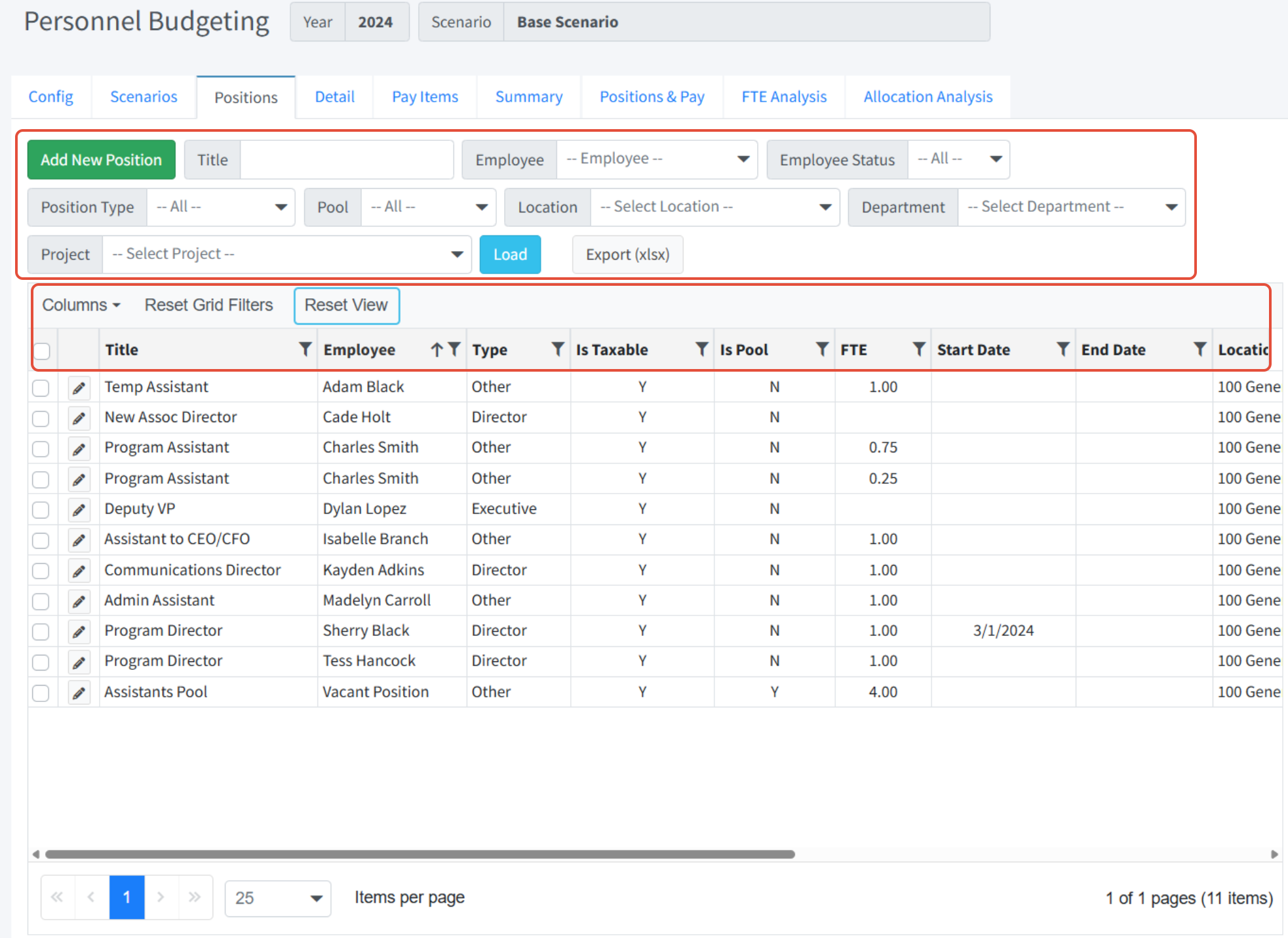Click the Add New Position button
Image resolution: width=1288 pixels, height=938 pixels.
coord(101,160)
